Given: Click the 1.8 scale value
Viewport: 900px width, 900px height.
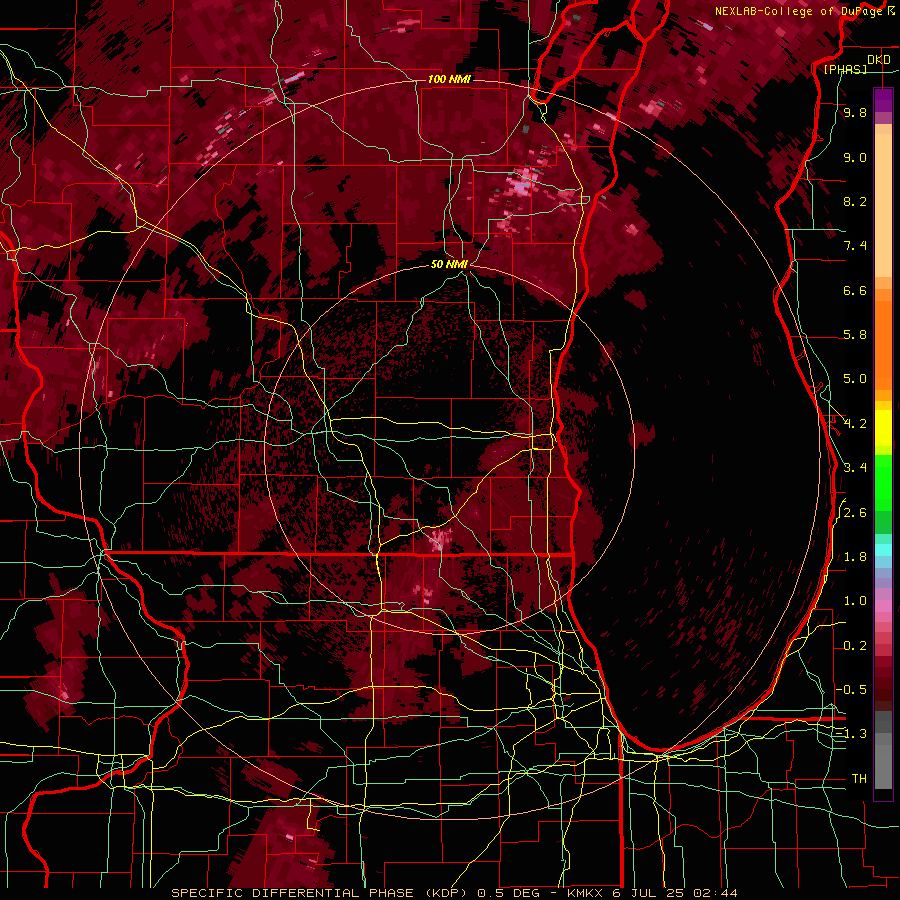Looking at the screenshot, I should tap(855, 557).
